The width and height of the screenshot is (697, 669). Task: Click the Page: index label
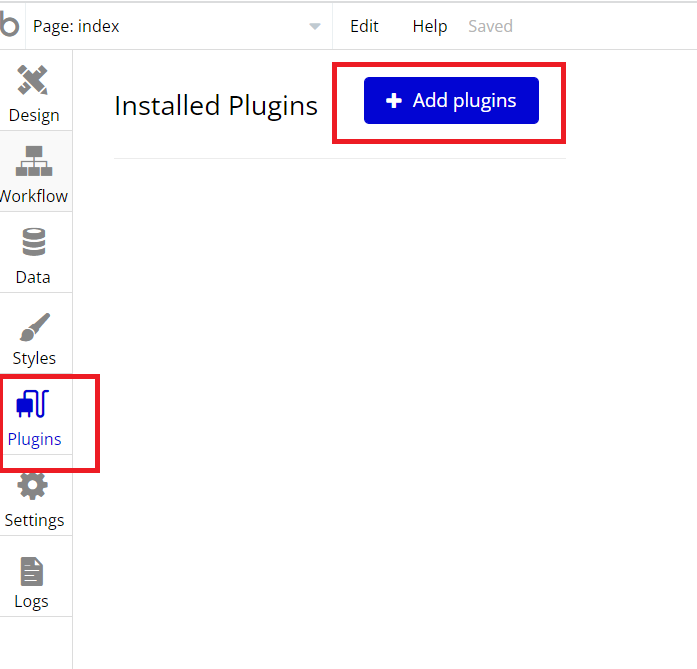click(76, 26)
